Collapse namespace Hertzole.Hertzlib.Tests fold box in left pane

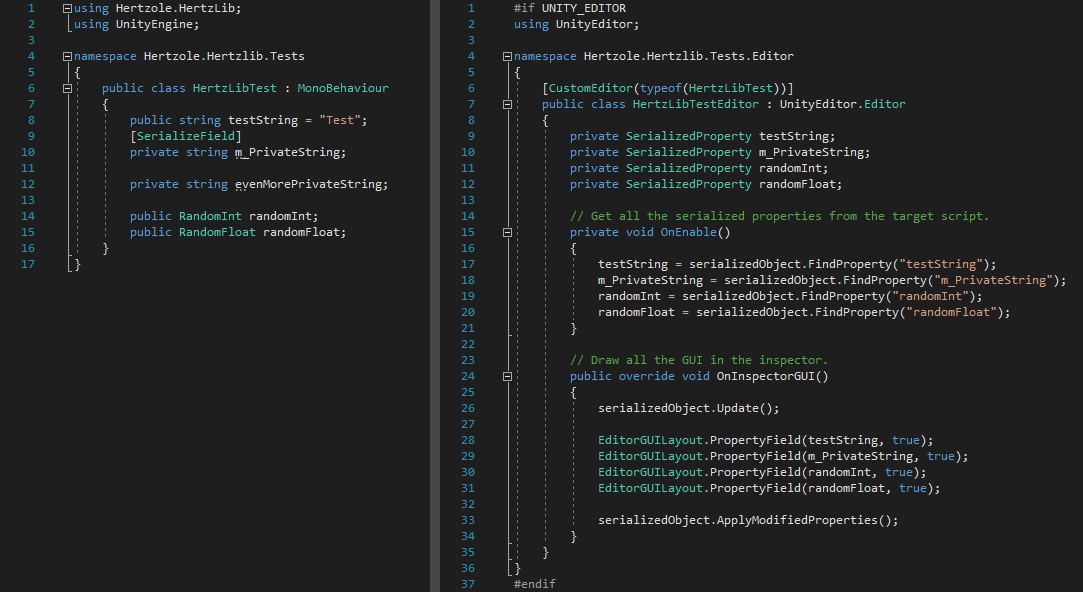(x=67, y=57)
